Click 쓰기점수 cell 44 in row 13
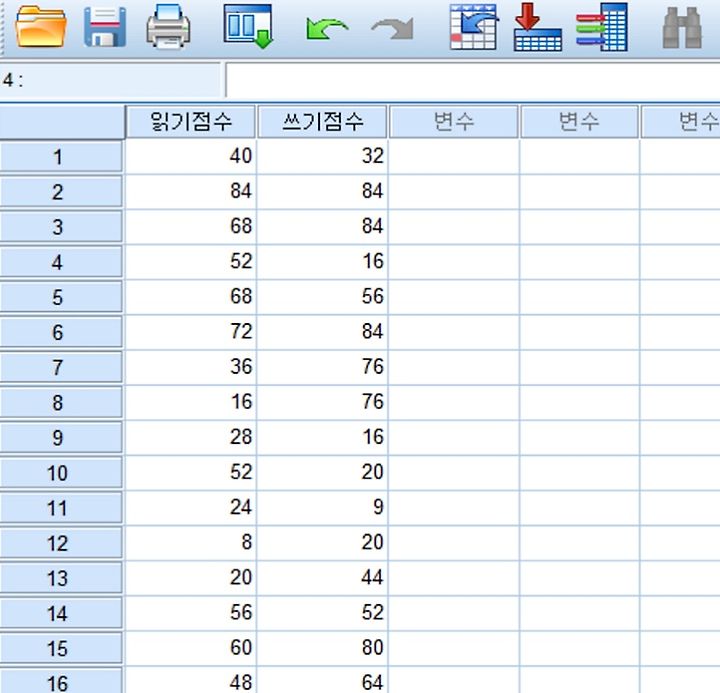720x693 pixels. (x=322, y=578)
